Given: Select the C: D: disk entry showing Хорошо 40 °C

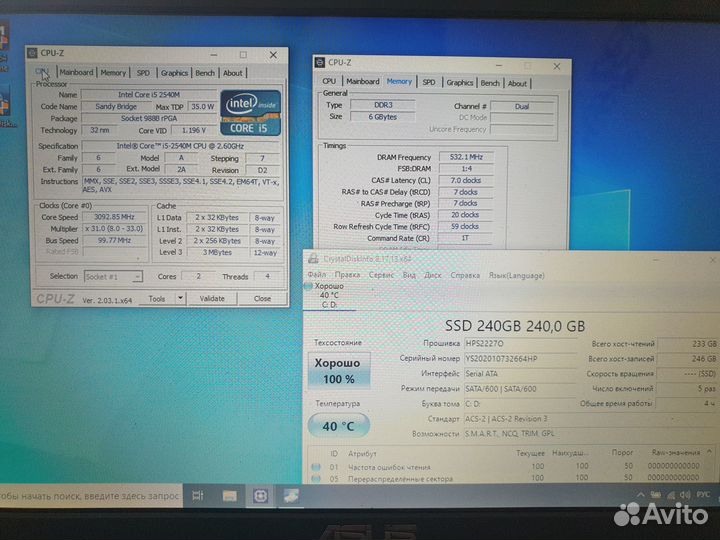Looking at the screenshot, I should pyautogui.click(x=329, y=295).
